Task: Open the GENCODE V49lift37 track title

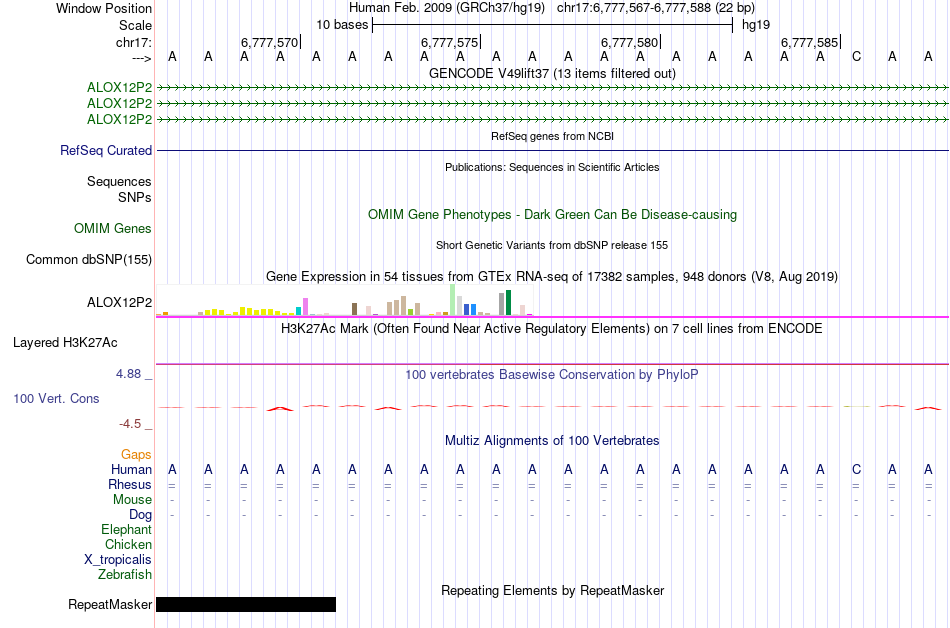Action: 552,73
